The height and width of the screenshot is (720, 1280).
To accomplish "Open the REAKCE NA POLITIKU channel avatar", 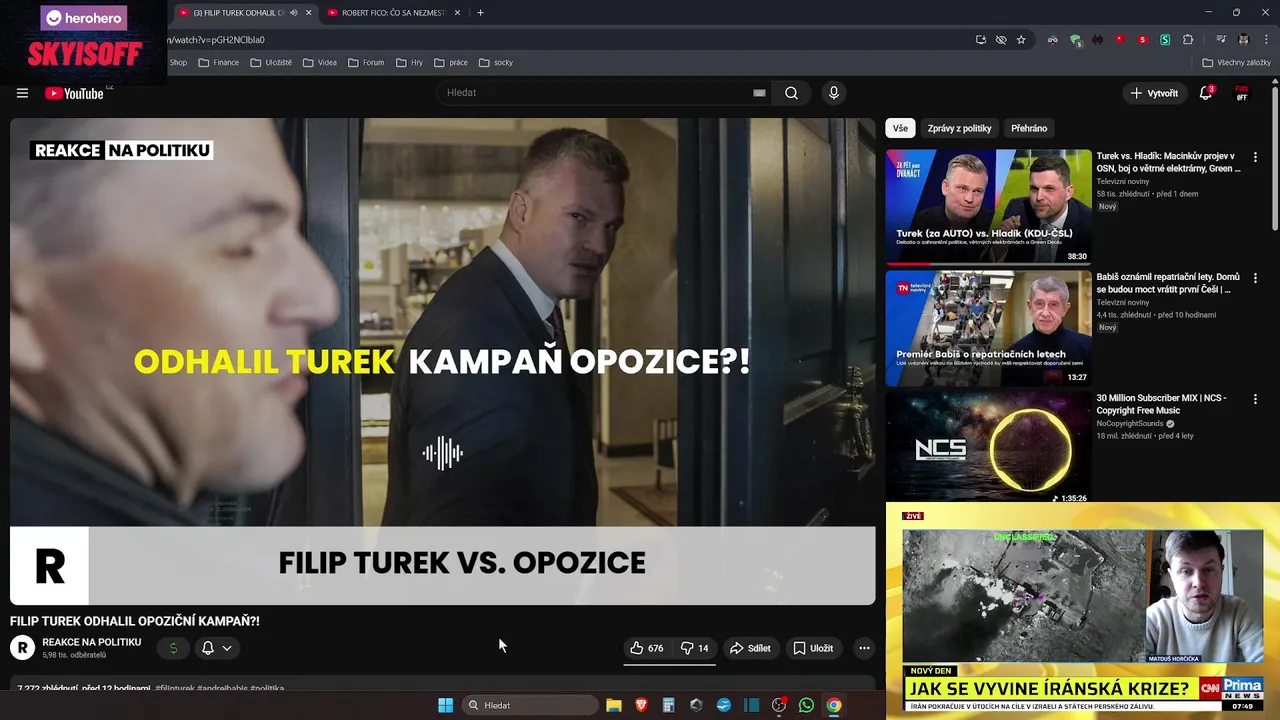I will point(22,648).
